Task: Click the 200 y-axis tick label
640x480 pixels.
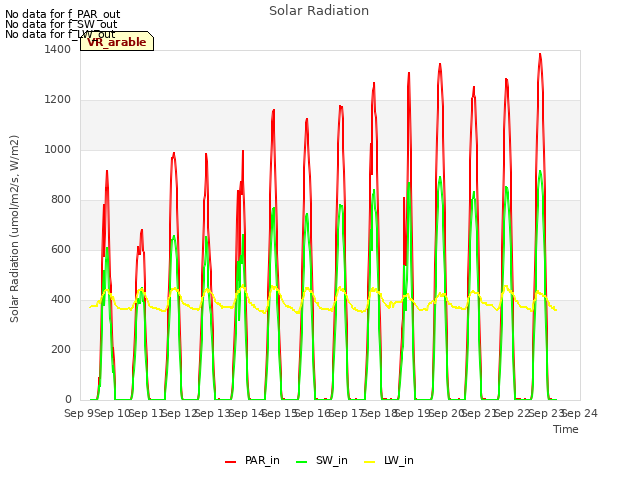Action: point(61,349)
